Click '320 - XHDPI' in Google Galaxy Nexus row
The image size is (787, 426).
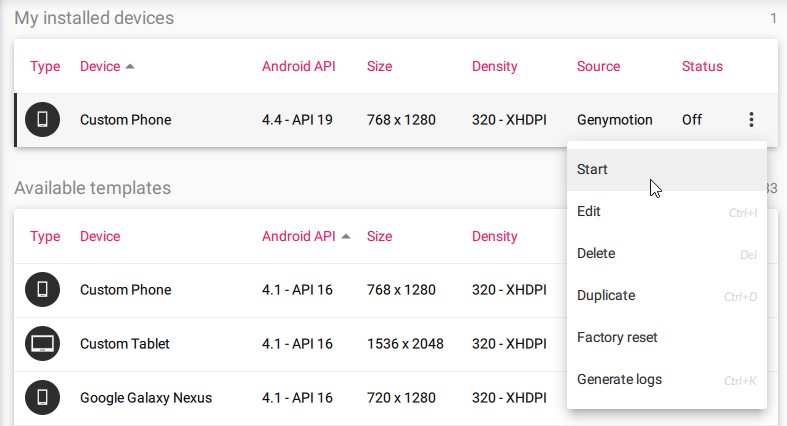point(509,398)
